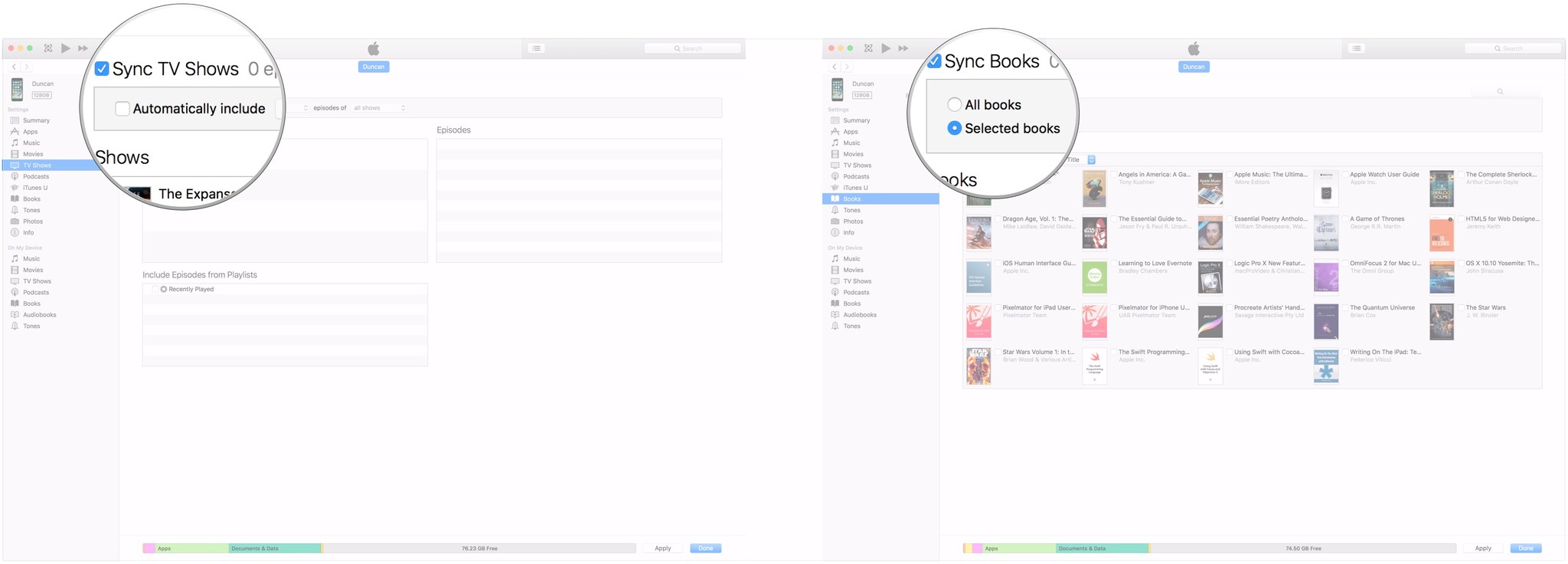Click shuffle icon in right iTunes window
The height and width of the screenshot is (564, 1568).
point(868,48)
